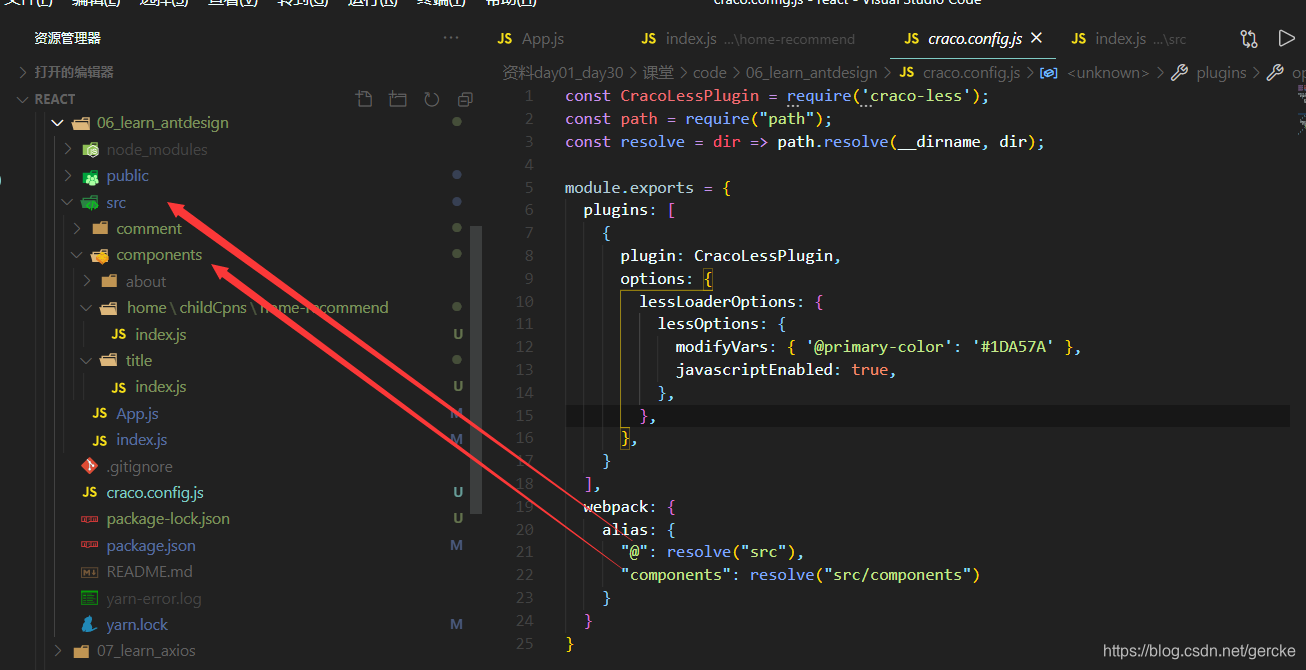Click JS icon beside craco.config.js in tree
This screenshot has width=1306, height=670.
[90, 493]
